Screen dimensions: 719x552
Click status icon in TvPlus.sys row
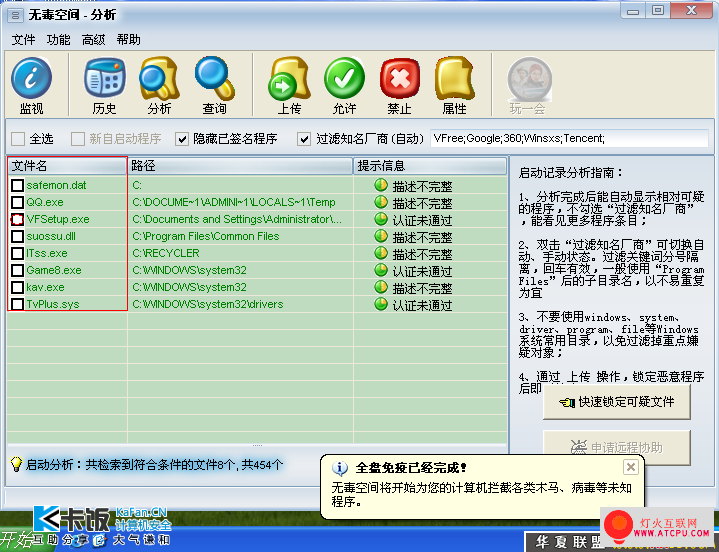pos(381,304)
